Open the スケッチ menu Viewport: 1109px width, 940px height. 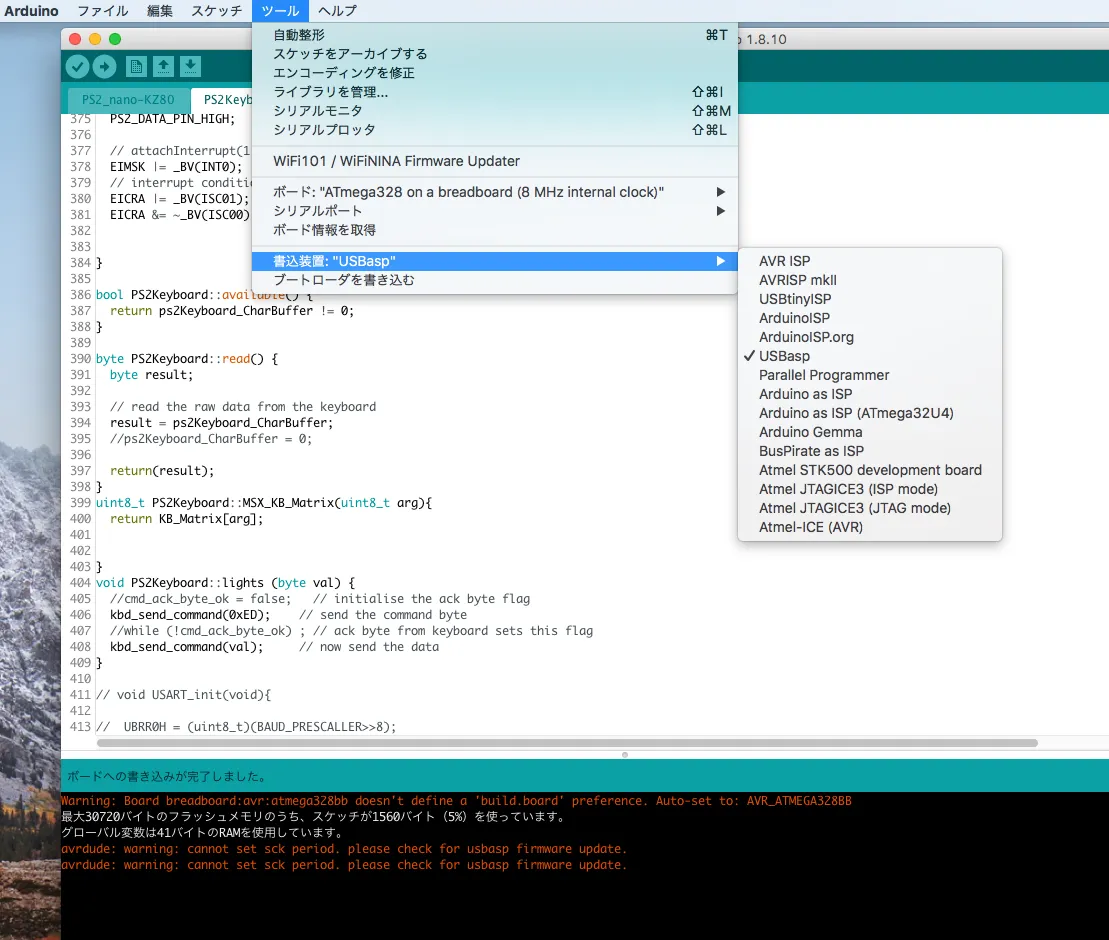point(216,11)
